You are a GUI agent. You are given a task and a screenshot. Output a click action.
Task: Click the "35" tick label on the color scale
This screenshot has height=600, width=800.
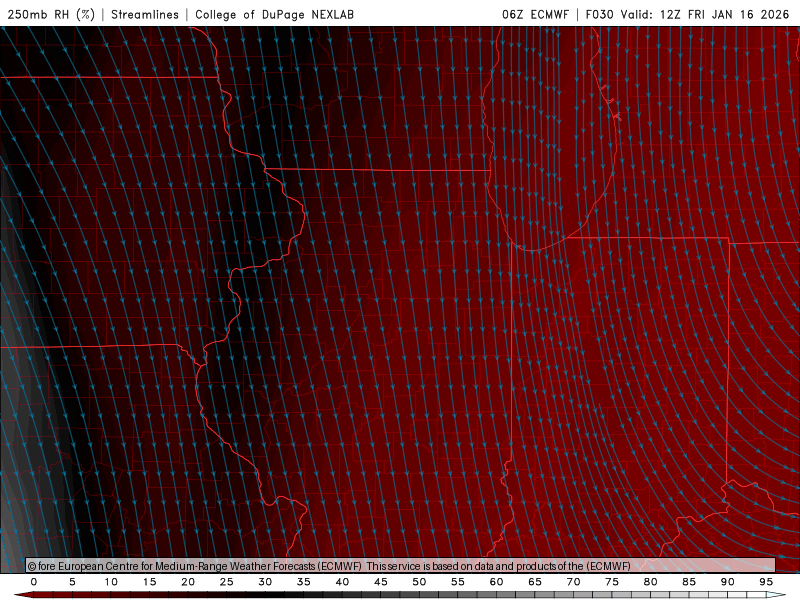pos(304,582)
